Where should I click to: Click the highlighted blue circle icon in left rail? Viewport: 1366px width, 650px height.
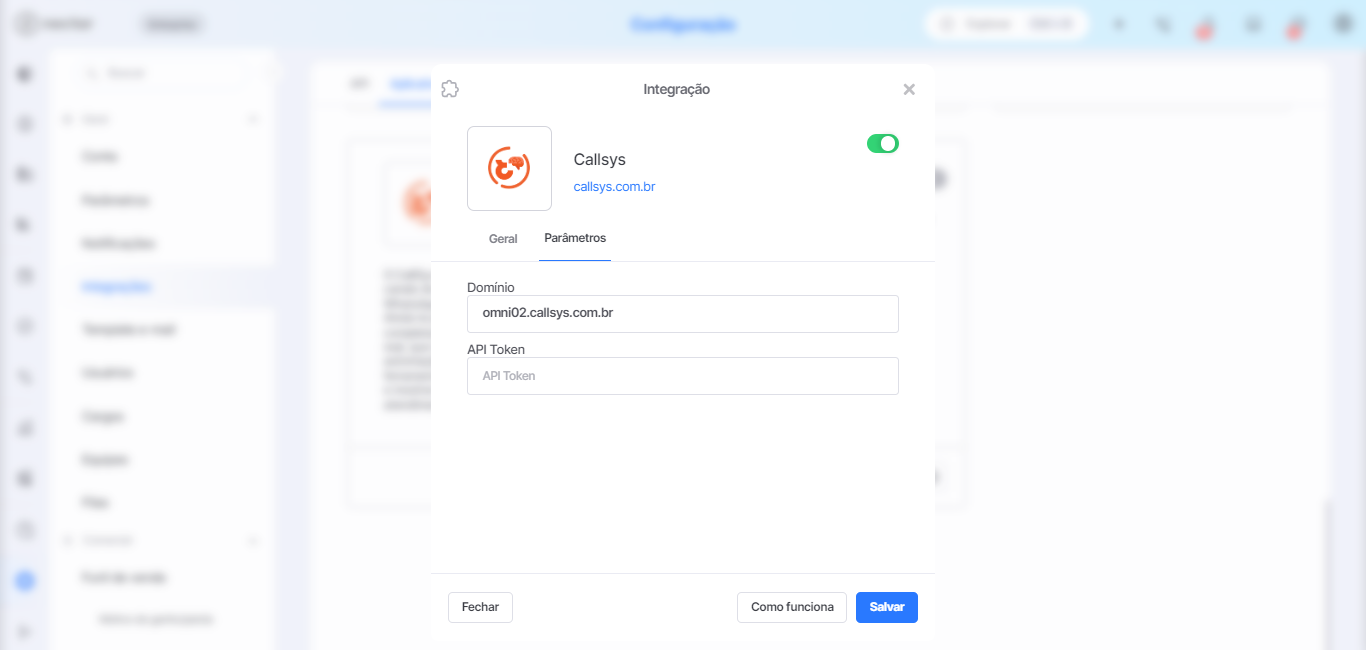point(25,581)
